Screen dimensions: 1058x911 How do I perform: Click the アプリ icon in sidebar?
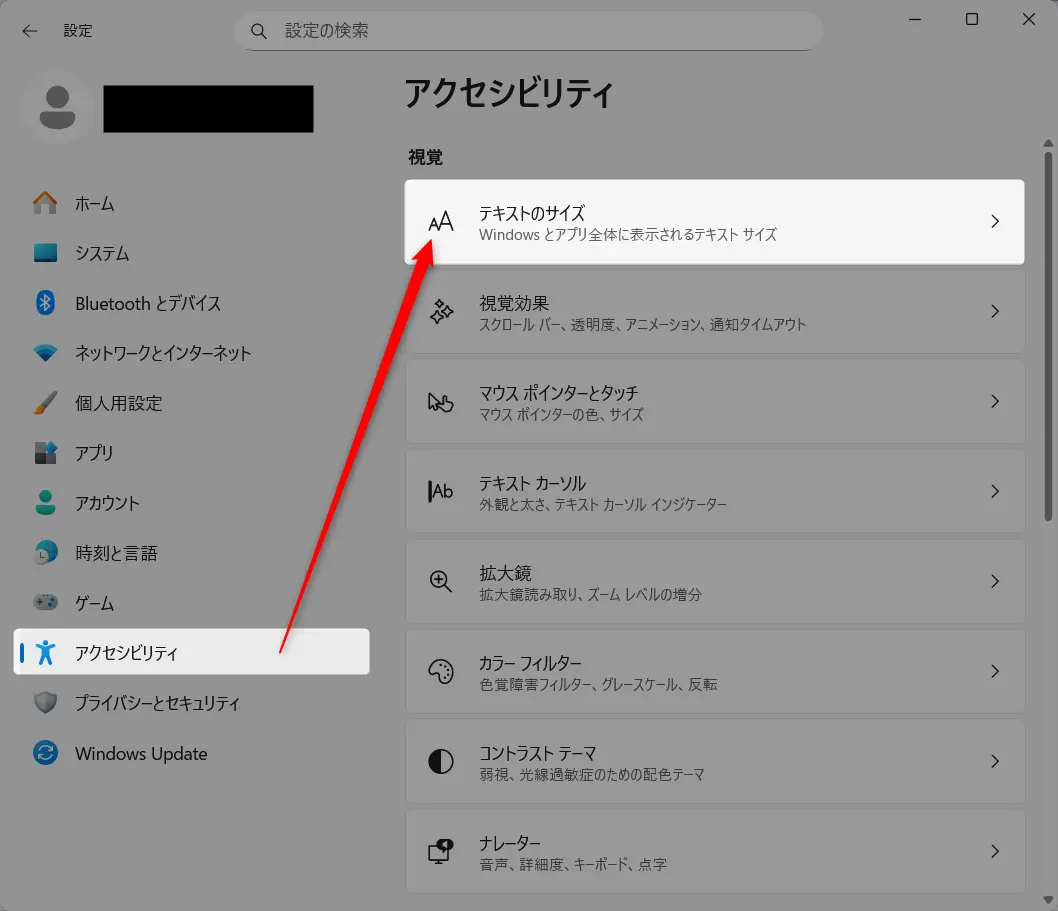click(45, 453)
